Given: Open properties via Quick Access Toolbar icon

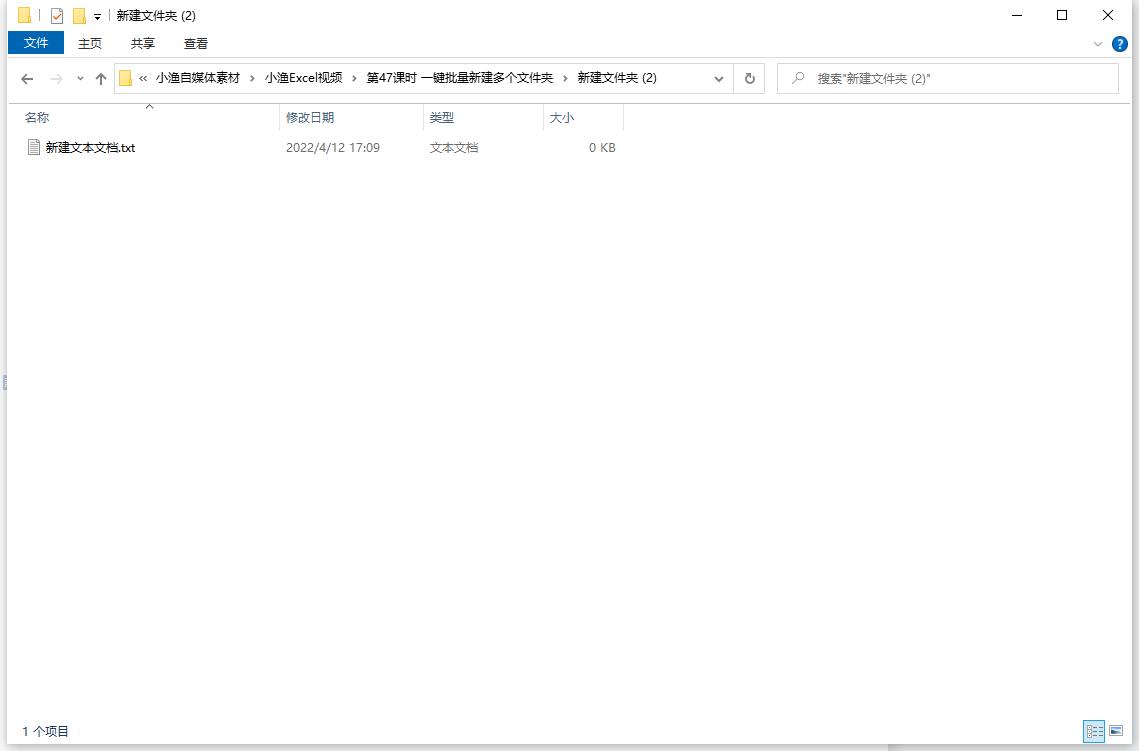Looking at the screenshot, I should click(55, 15).
